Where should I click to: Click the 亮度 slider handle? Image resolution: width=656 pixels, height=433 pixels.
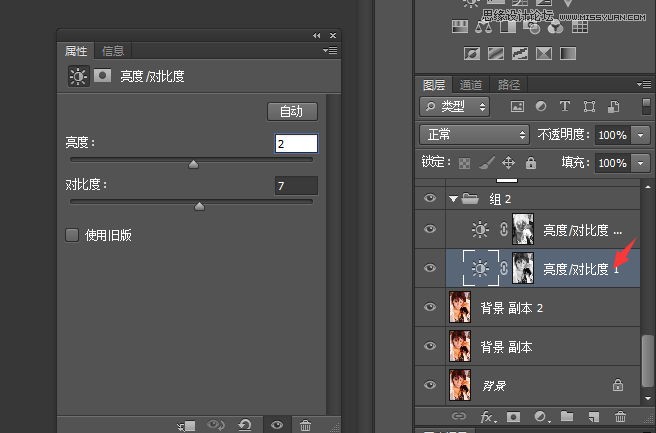point(193,164)
